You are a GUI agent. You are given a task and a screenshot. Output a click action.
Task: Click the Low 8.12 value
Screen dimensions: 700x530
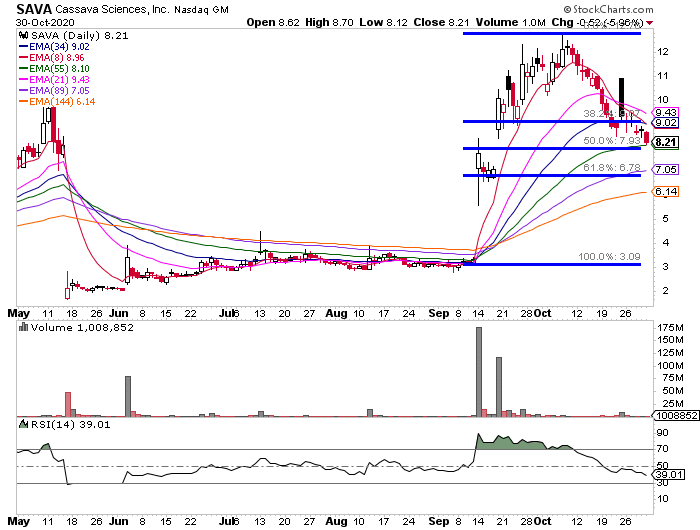coord(383,22)
